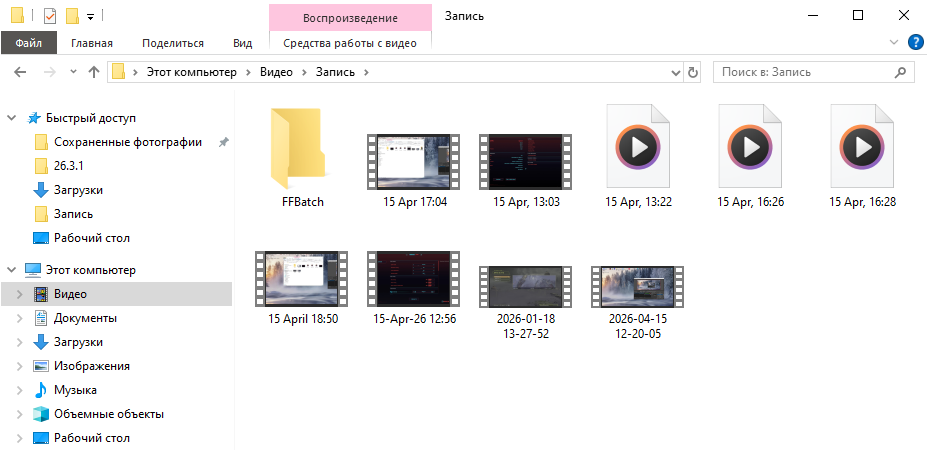Switch to the Поделиться ribbon tab
Image resolution: width=928 pixels, height=450 pixels.
click(173, 43)
